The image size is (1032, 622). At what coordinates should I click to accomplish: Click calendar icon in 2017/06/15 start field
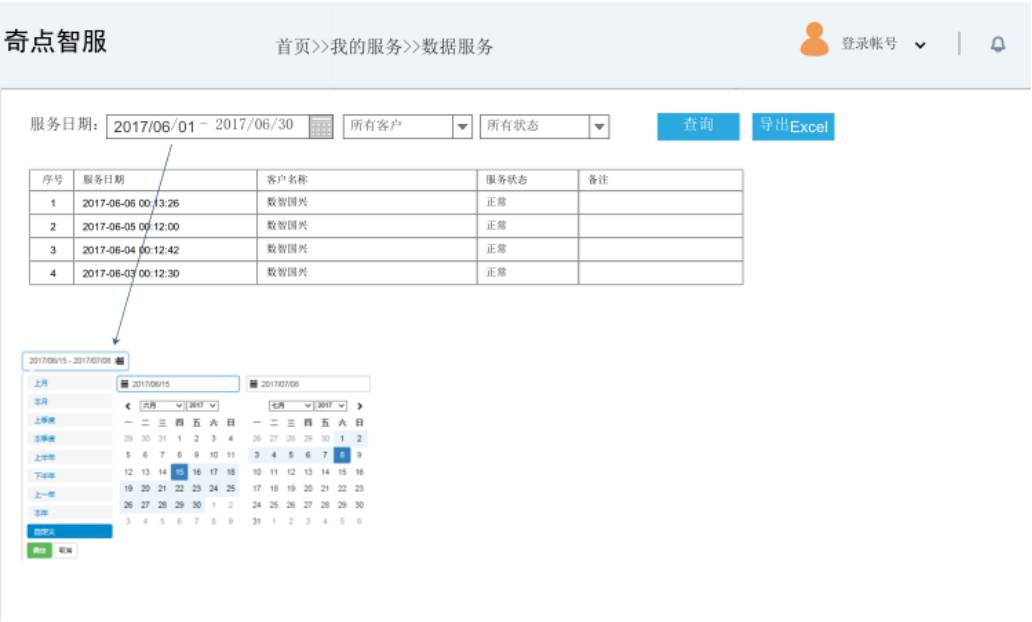pos(124,384)
